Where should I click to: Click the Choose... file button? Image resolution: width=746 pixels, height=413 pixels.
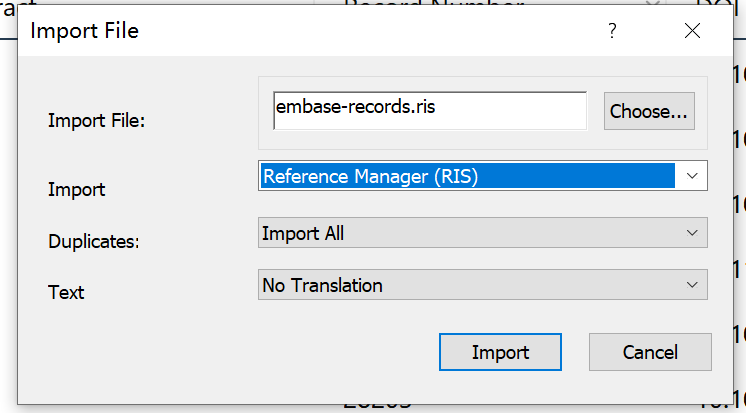coord(649,111)
